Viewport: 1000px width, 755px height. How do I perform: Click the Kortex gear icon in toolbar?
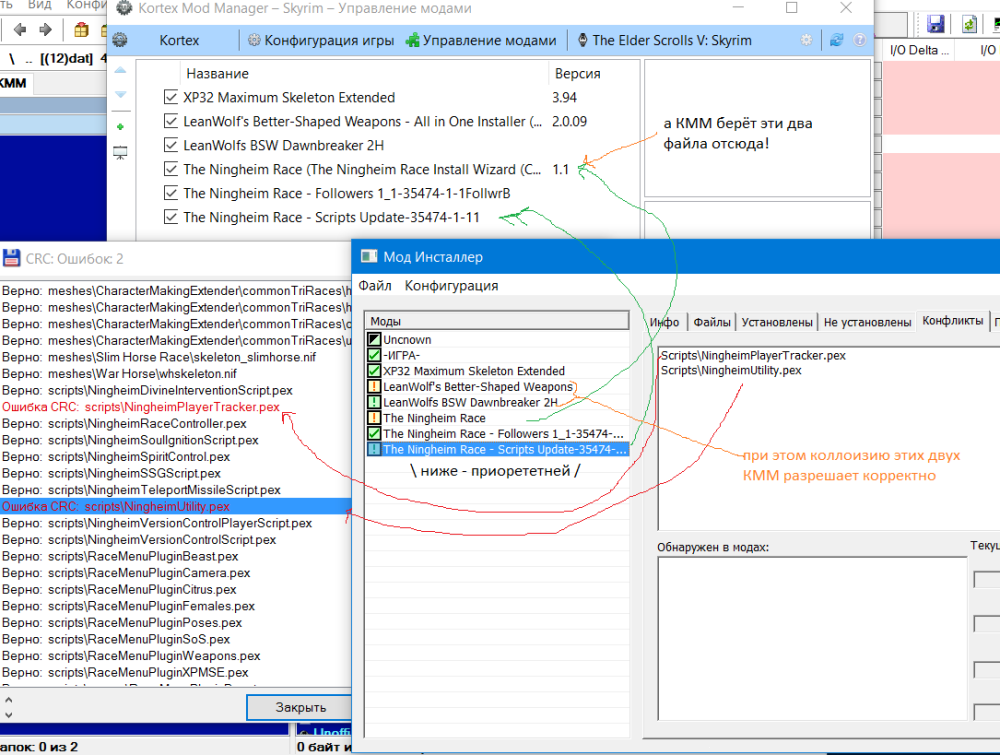click(x=120, y=40)
